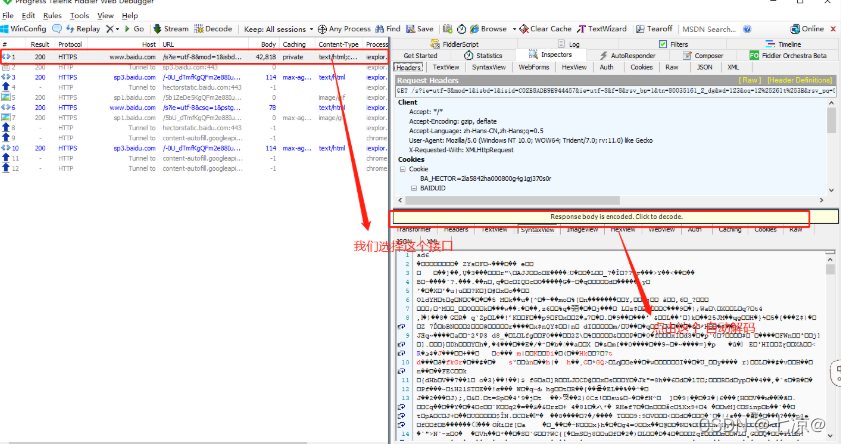Screen dimensions: 841x444
Task: Click the request headers horizontal scrollbar
Action: (x=513, y=200)
